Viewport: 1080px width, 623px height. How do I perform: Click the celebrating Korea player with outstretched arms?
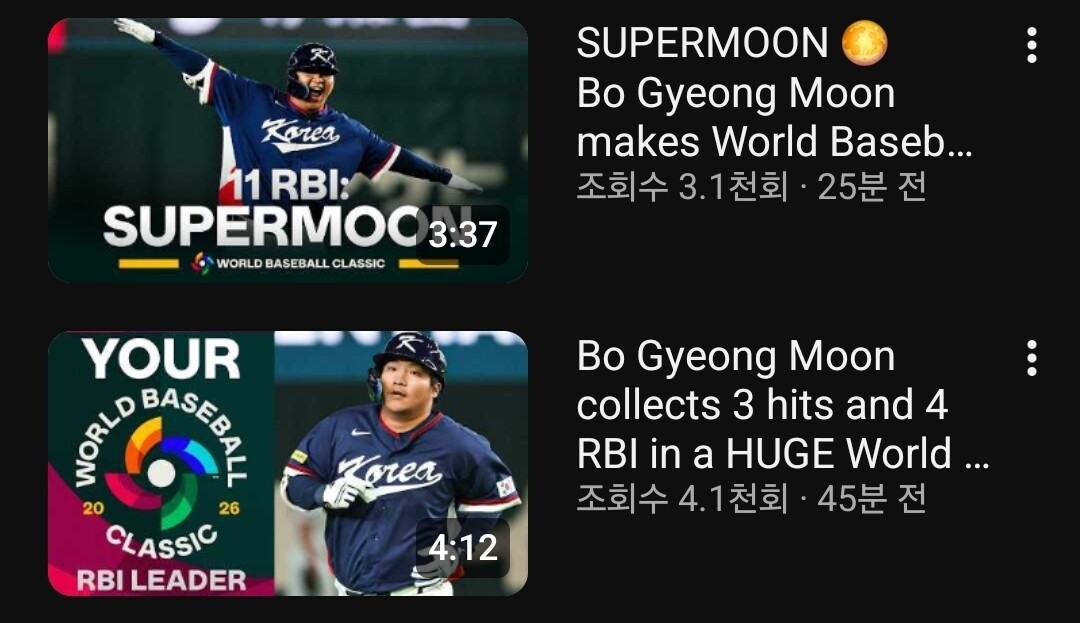coord(296,114)
